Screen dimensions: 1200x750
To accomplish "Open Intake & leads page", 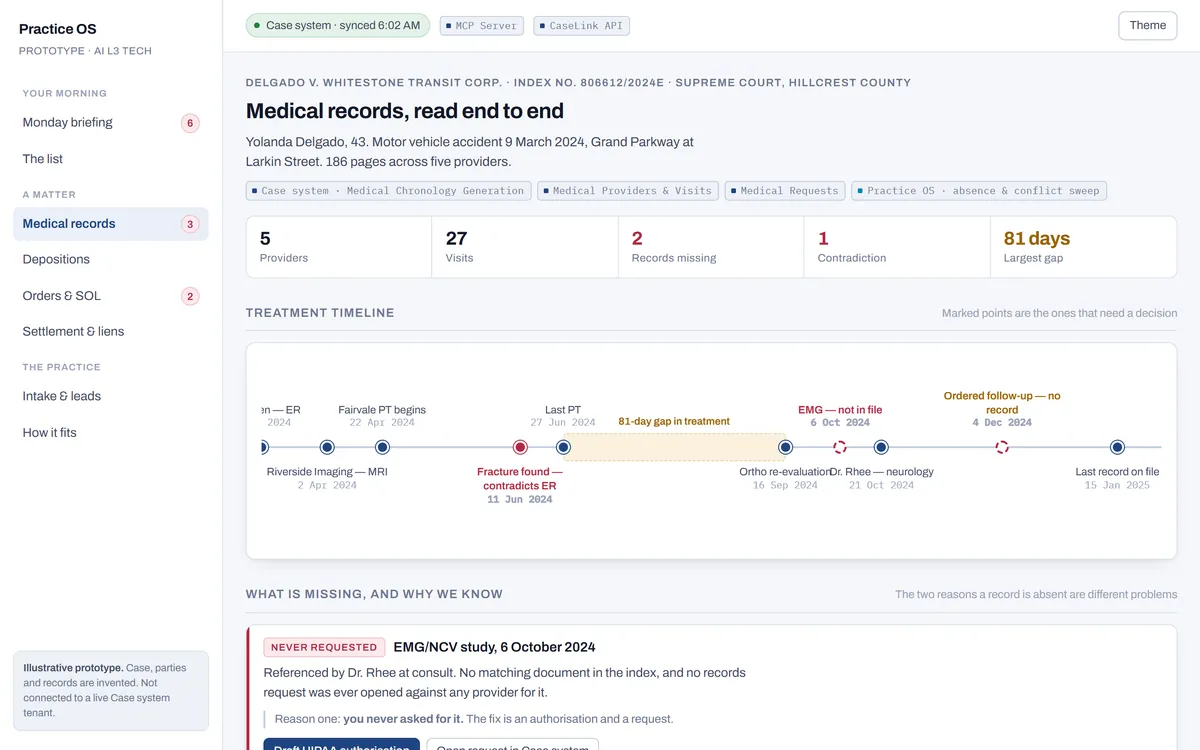I will pos(110,397).
